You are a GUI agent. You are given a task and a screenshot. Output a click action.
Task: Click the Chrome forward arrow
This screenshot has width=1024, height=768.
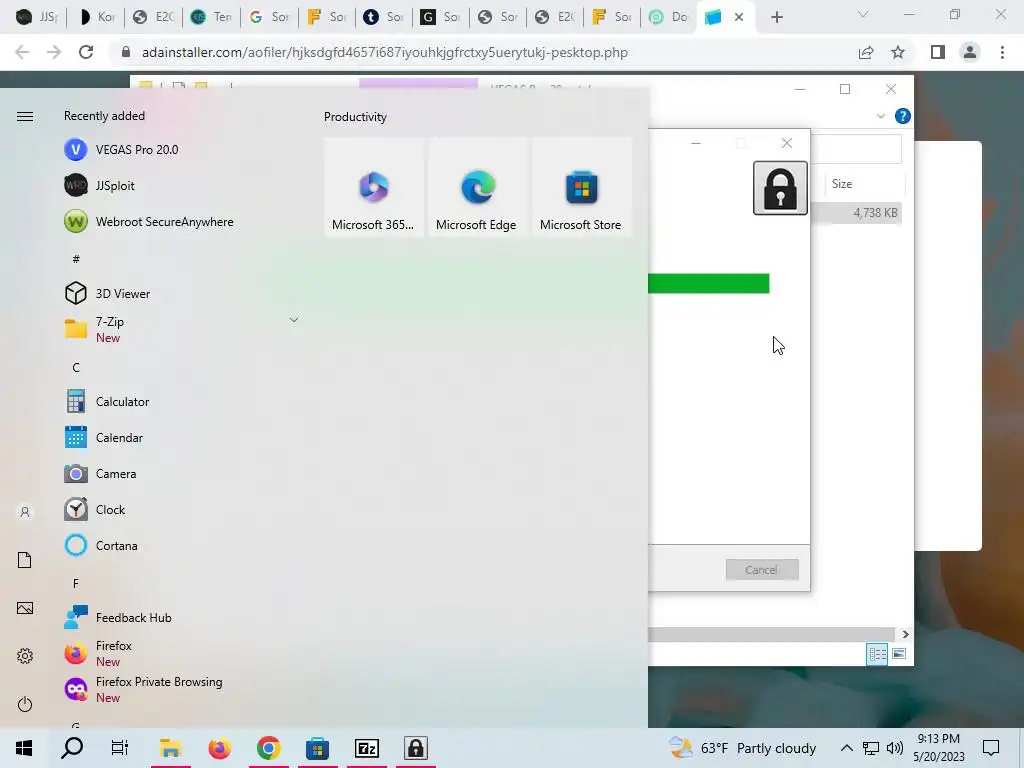(x=54, y=52)
